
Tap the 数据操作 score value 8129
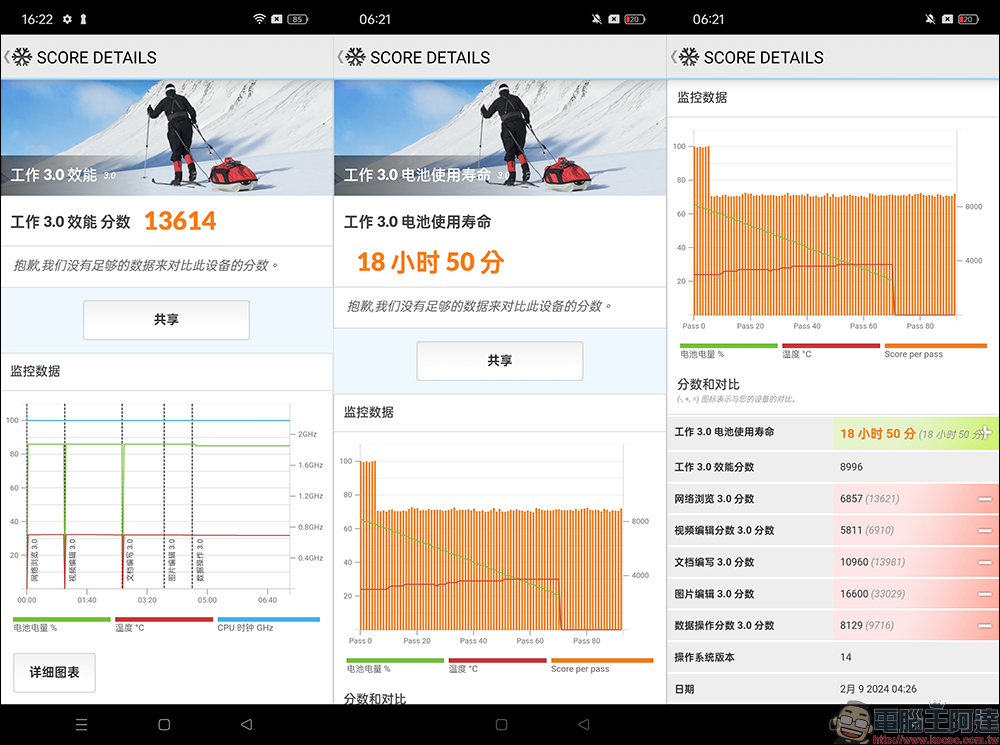851,626
